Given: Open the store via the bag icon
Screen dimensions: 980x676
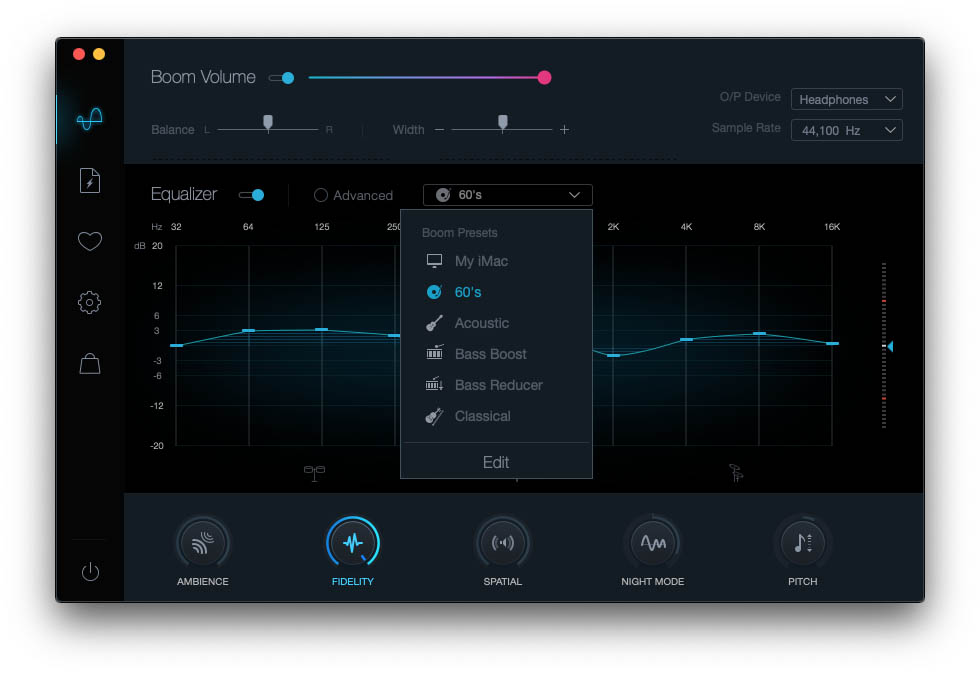Looking at the screenshot, I should point(89,363).
